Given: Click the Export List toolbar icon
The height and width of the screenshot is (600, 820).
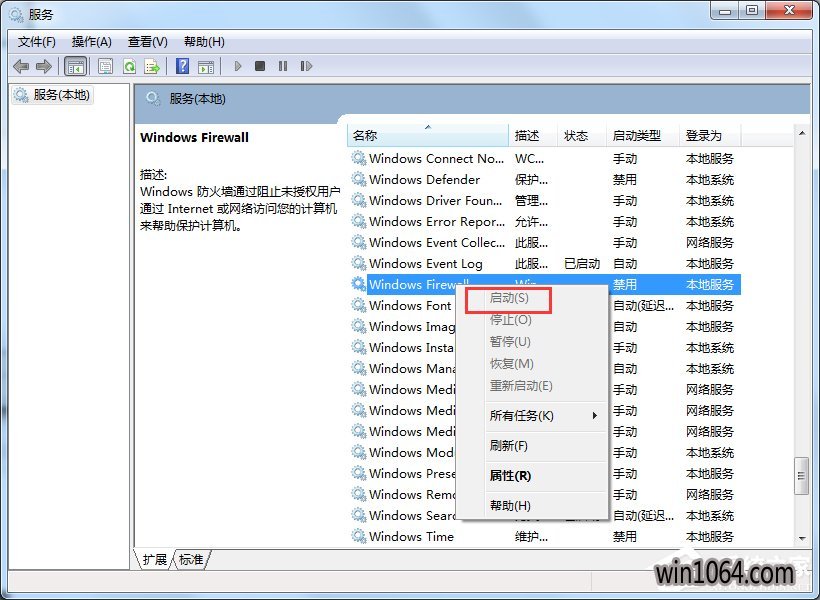Looking at the screenshot, I should (152, 66).
